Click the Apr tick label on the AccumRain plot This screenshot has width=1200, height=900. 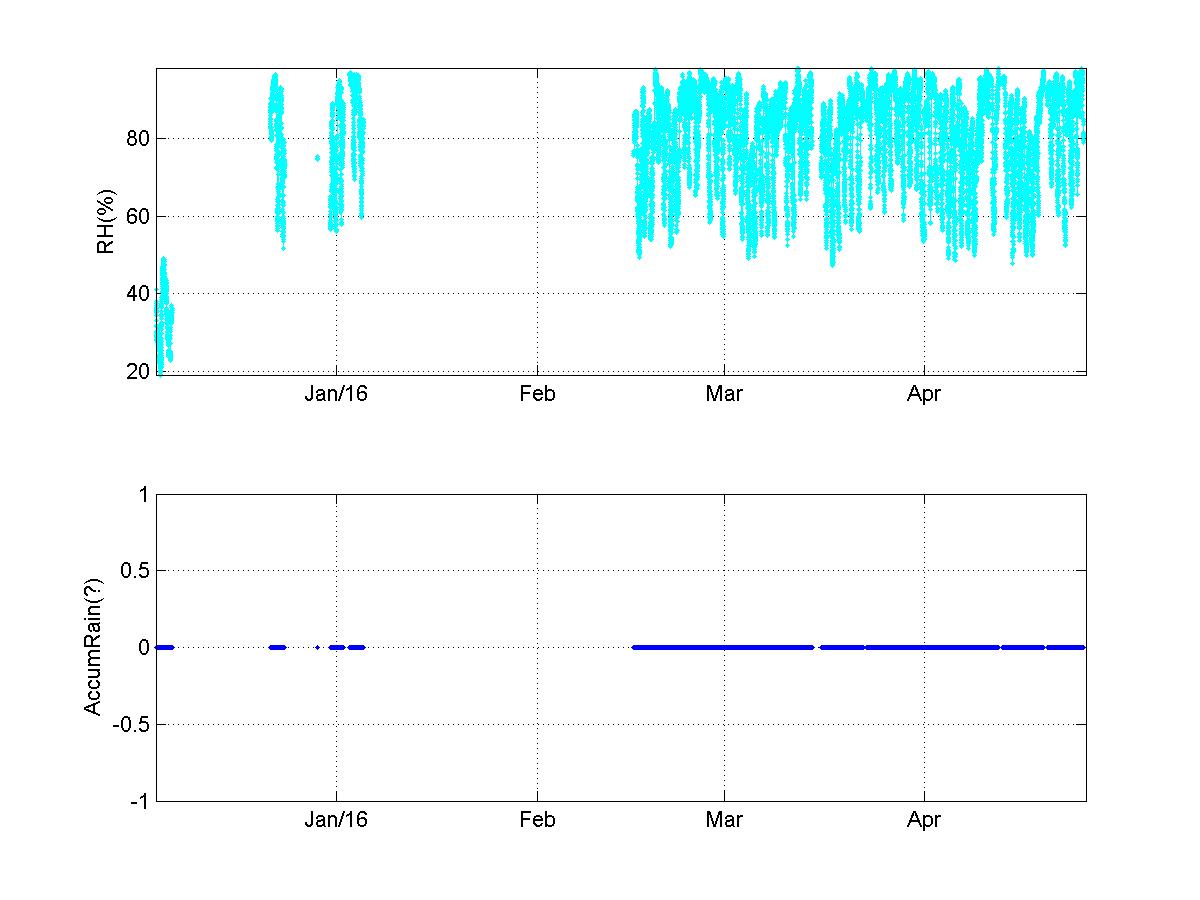coord(923,821)
